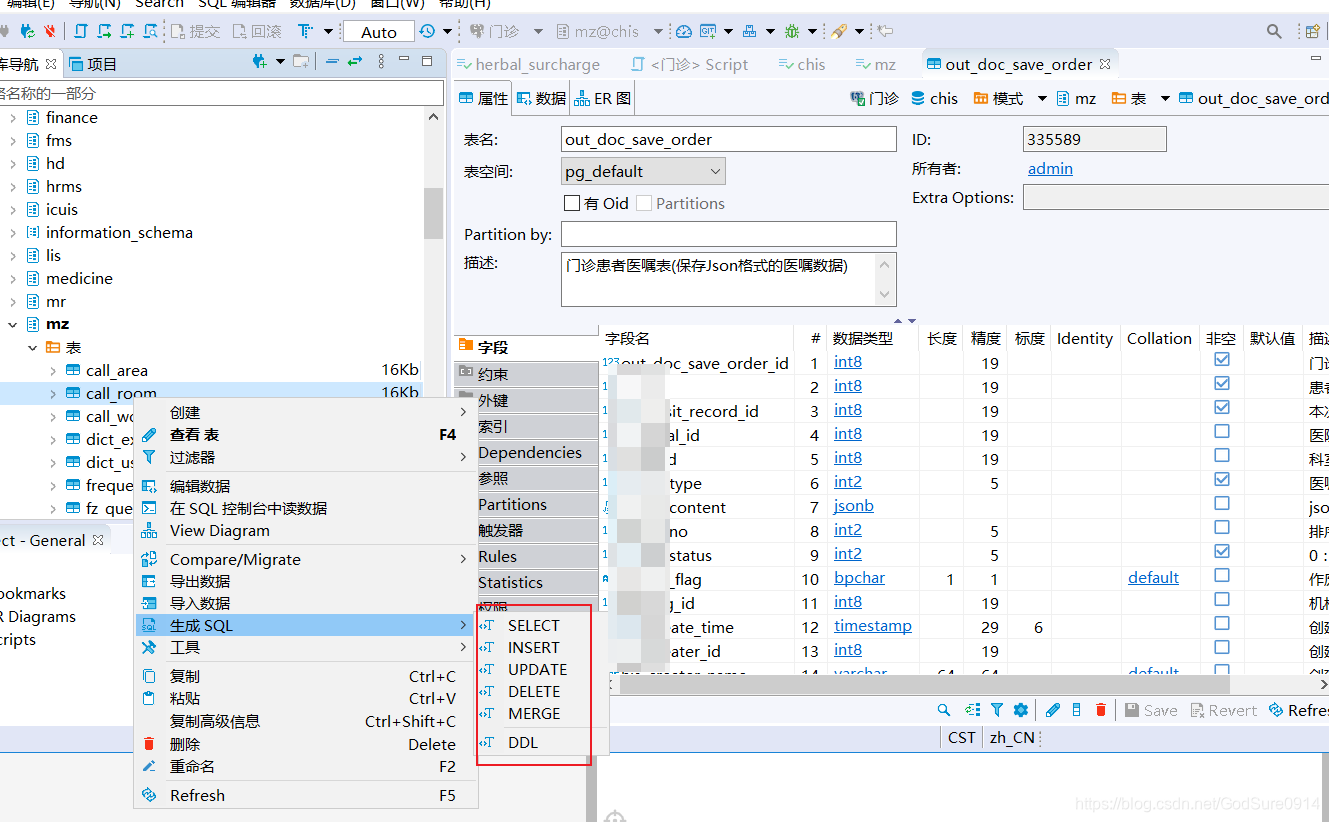Click the search magnifier in top toolbar
The image size is (1329, 822).
1274,32
